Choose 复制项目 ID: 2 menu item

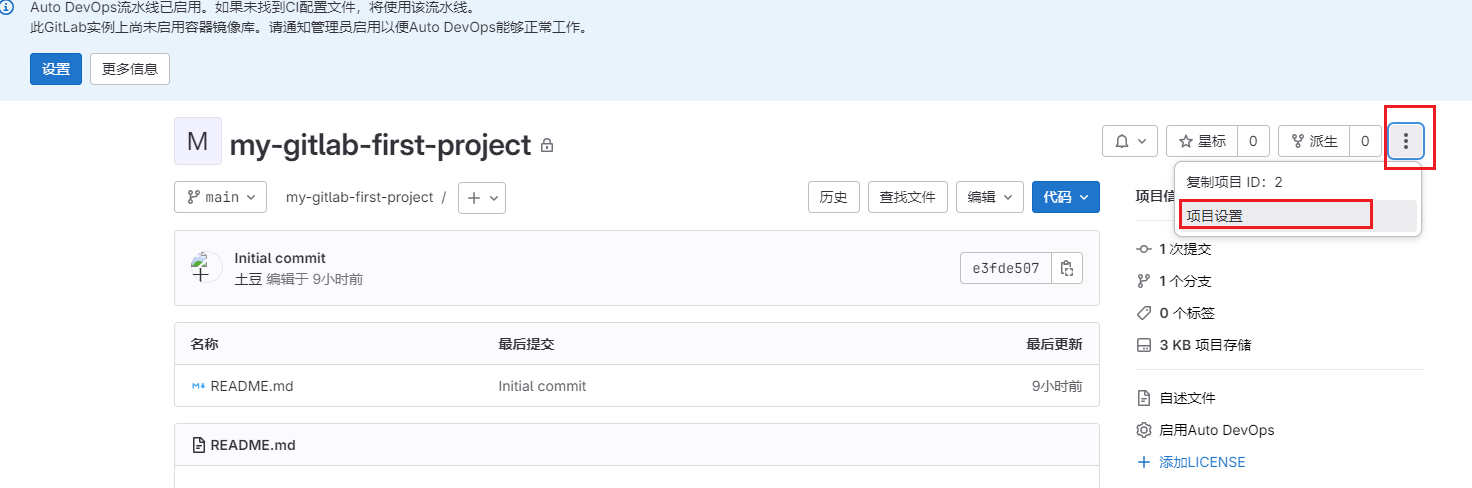[1234, 182]
